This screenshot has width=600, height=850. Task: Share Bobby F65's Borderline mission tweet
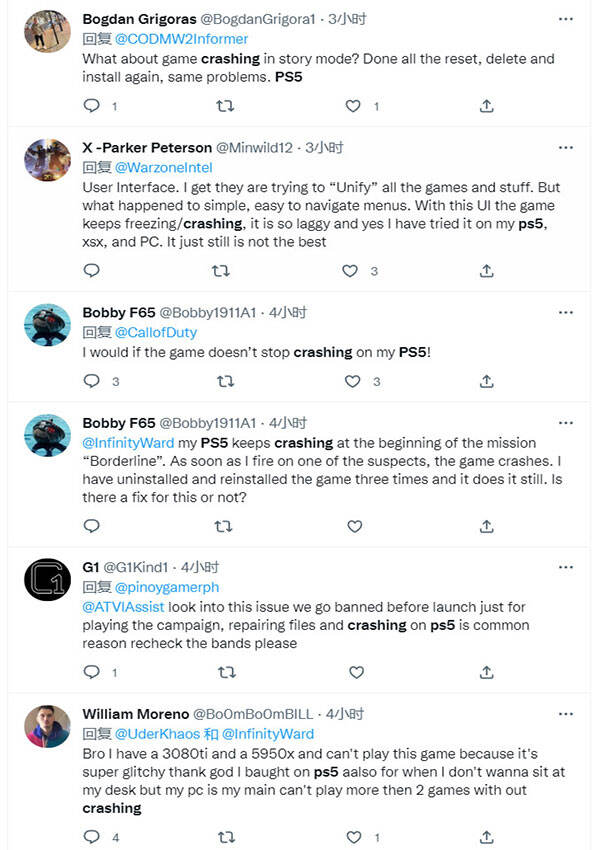486,526
